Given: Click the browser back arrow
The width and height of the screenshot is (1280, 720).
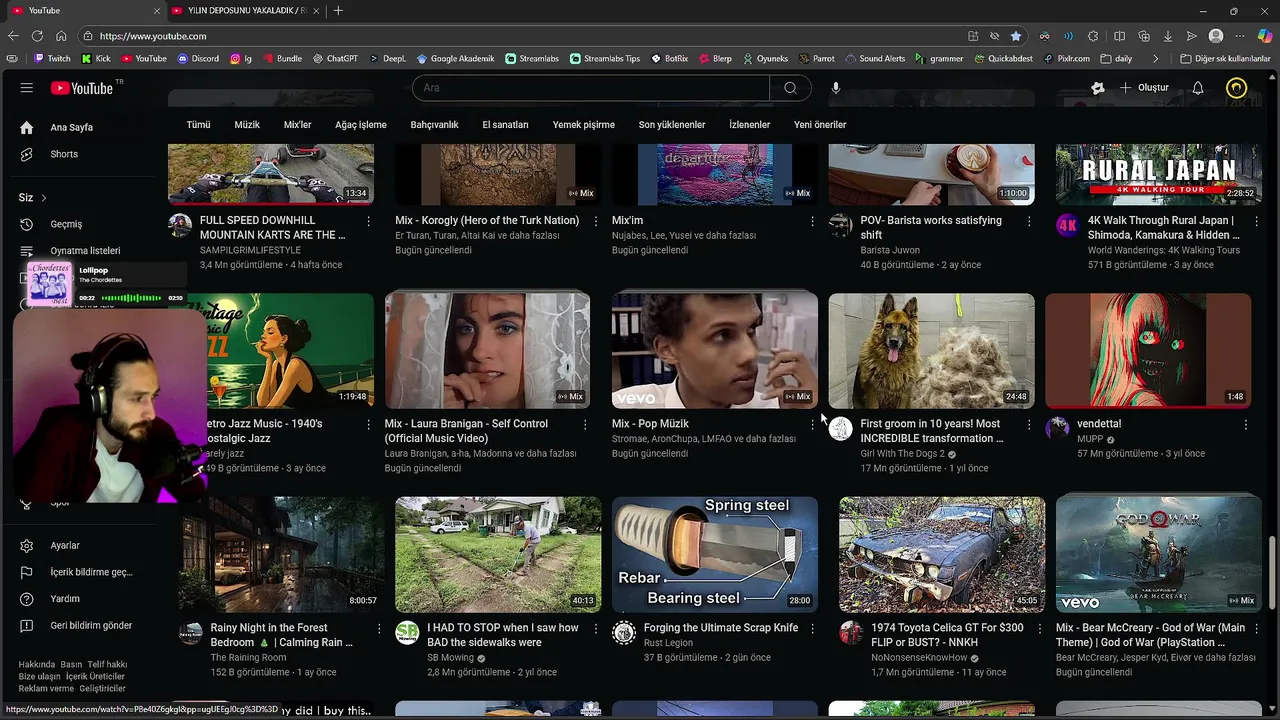Looking at the screenshot, I should coord(13,36).
